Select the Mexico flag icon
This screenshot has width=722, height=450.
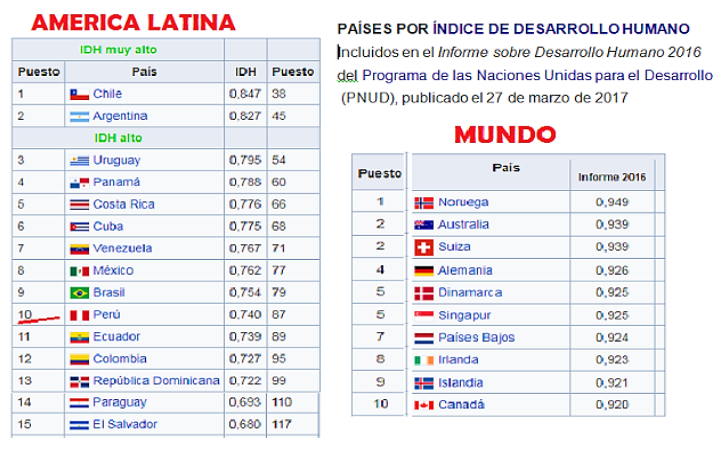(x=79, y=271)
